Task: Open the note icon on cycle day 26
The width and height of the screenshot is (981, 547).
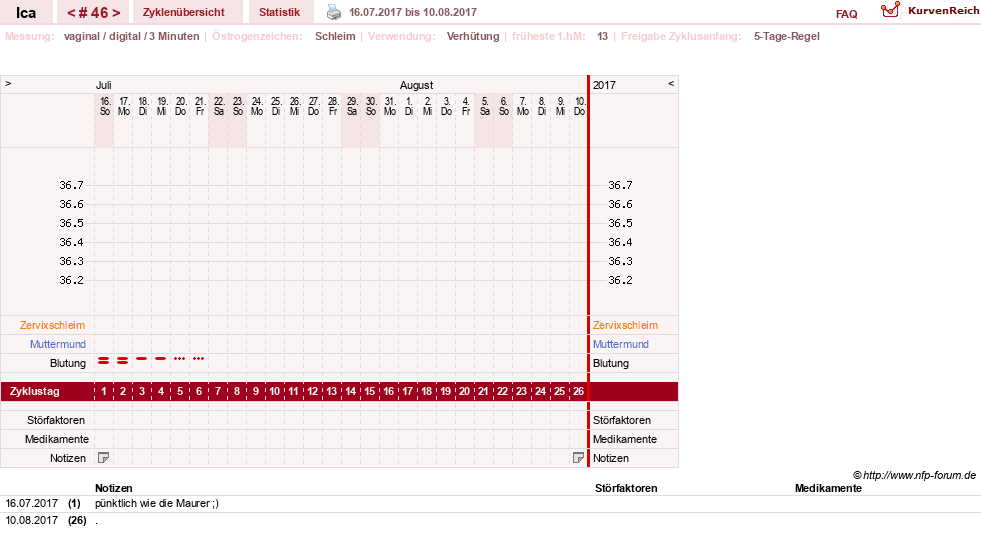Action: point(579,458)
